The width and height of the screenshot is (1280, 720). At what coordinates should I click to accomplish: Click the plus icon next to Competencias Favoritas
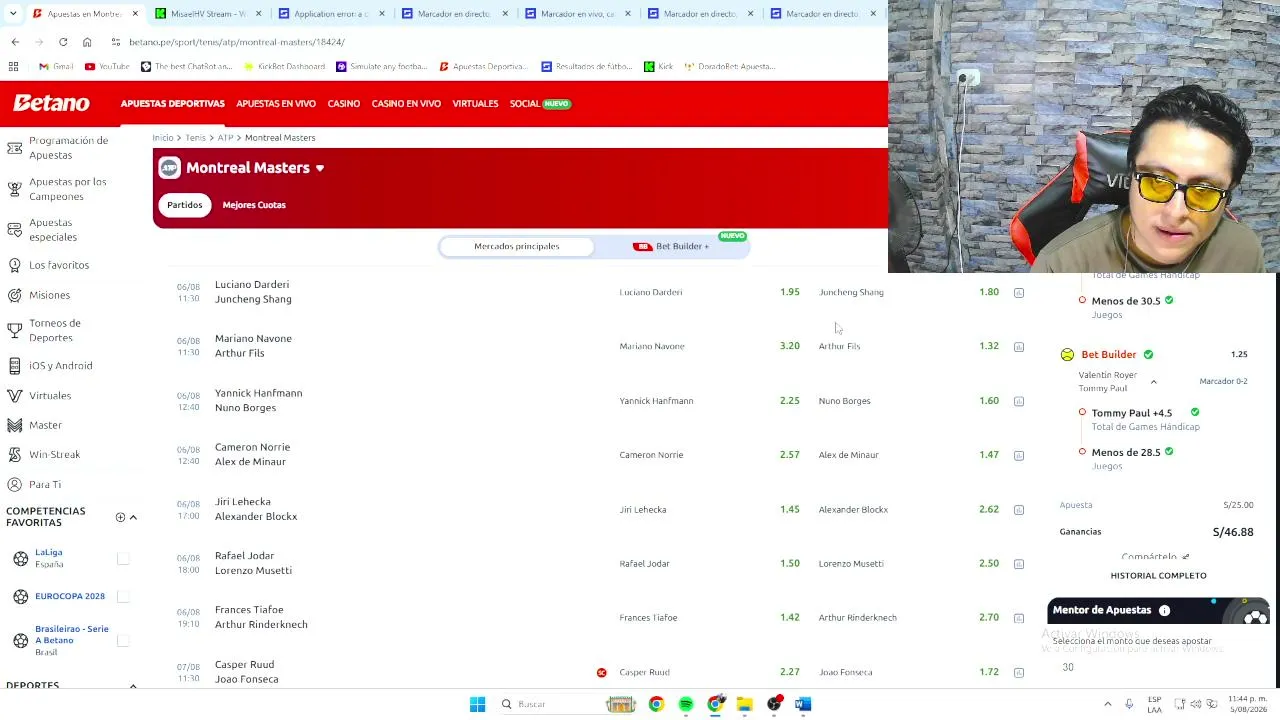coord(120,517)
